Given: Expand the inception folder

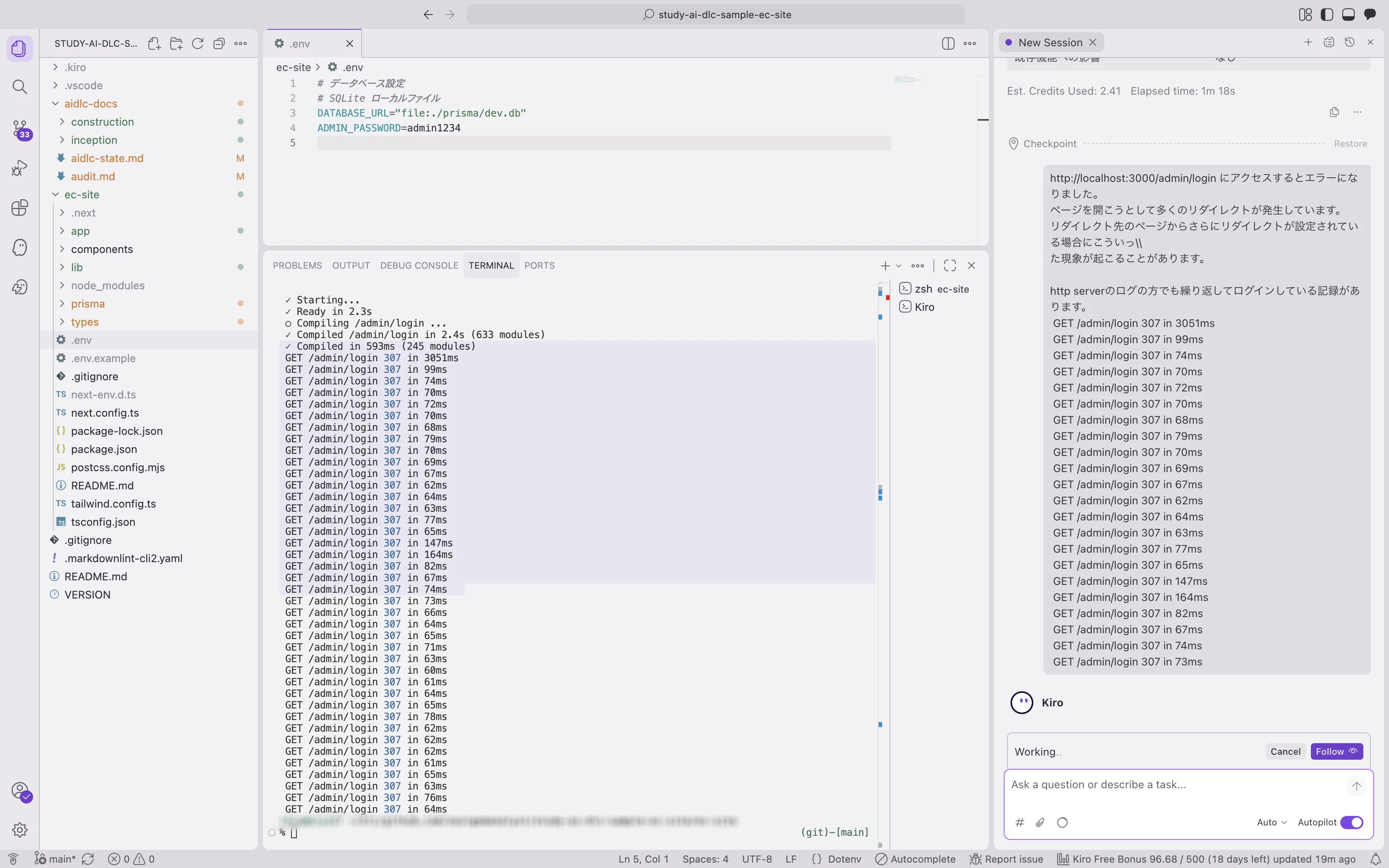Looking at the screenshot, I should [x=93, y=140].
